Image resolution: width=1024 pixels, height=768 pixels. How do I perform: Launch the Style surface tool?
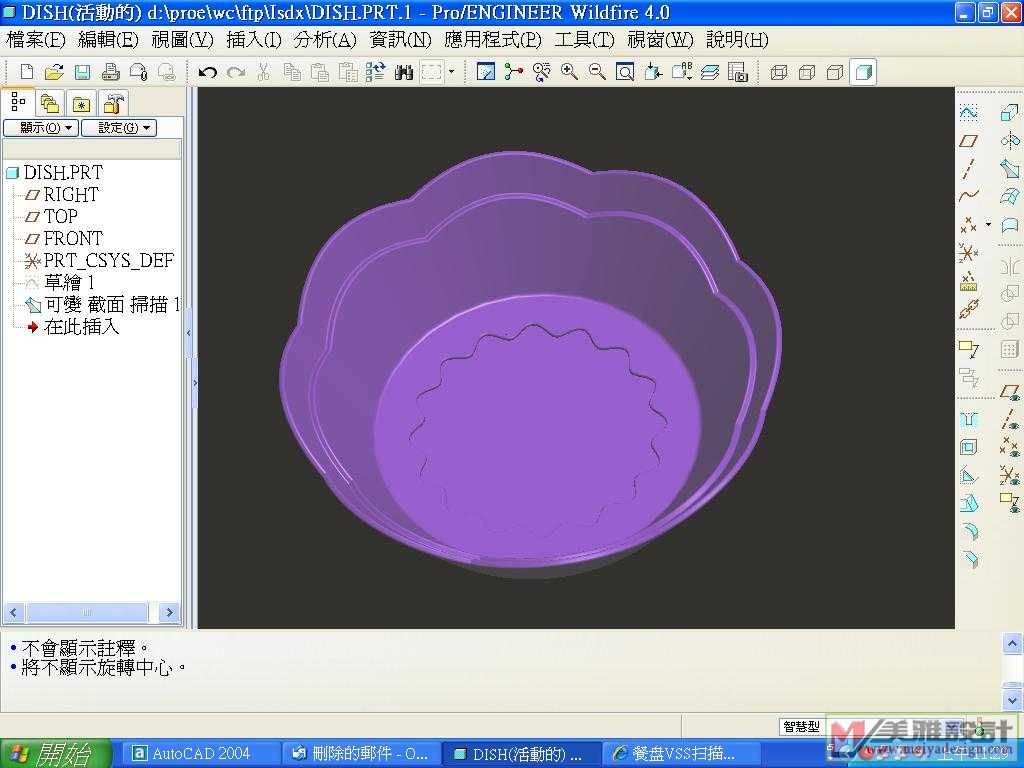click(1010, 225)
